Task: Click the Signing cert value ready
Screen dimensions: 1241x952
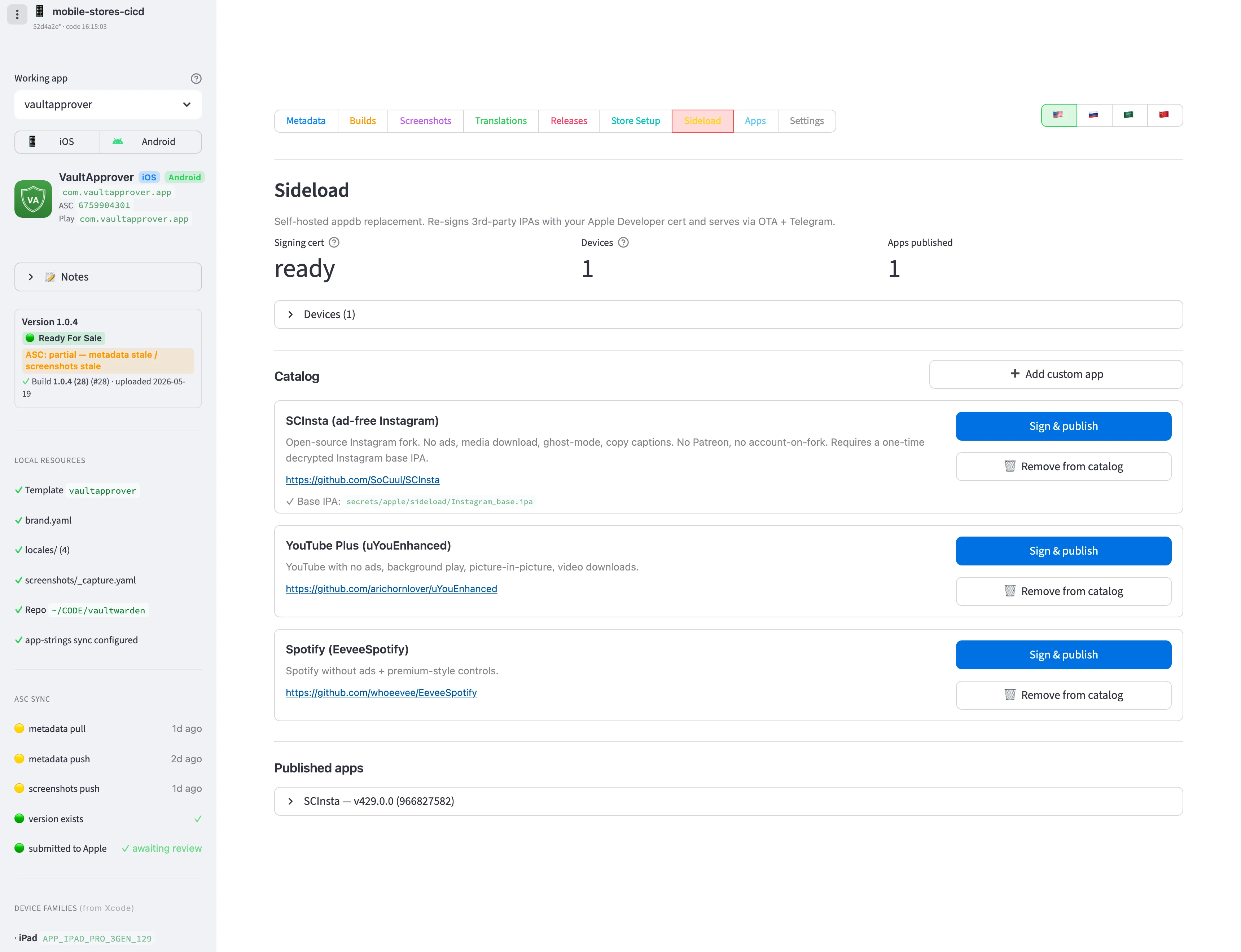Action: tap(304, 269)
